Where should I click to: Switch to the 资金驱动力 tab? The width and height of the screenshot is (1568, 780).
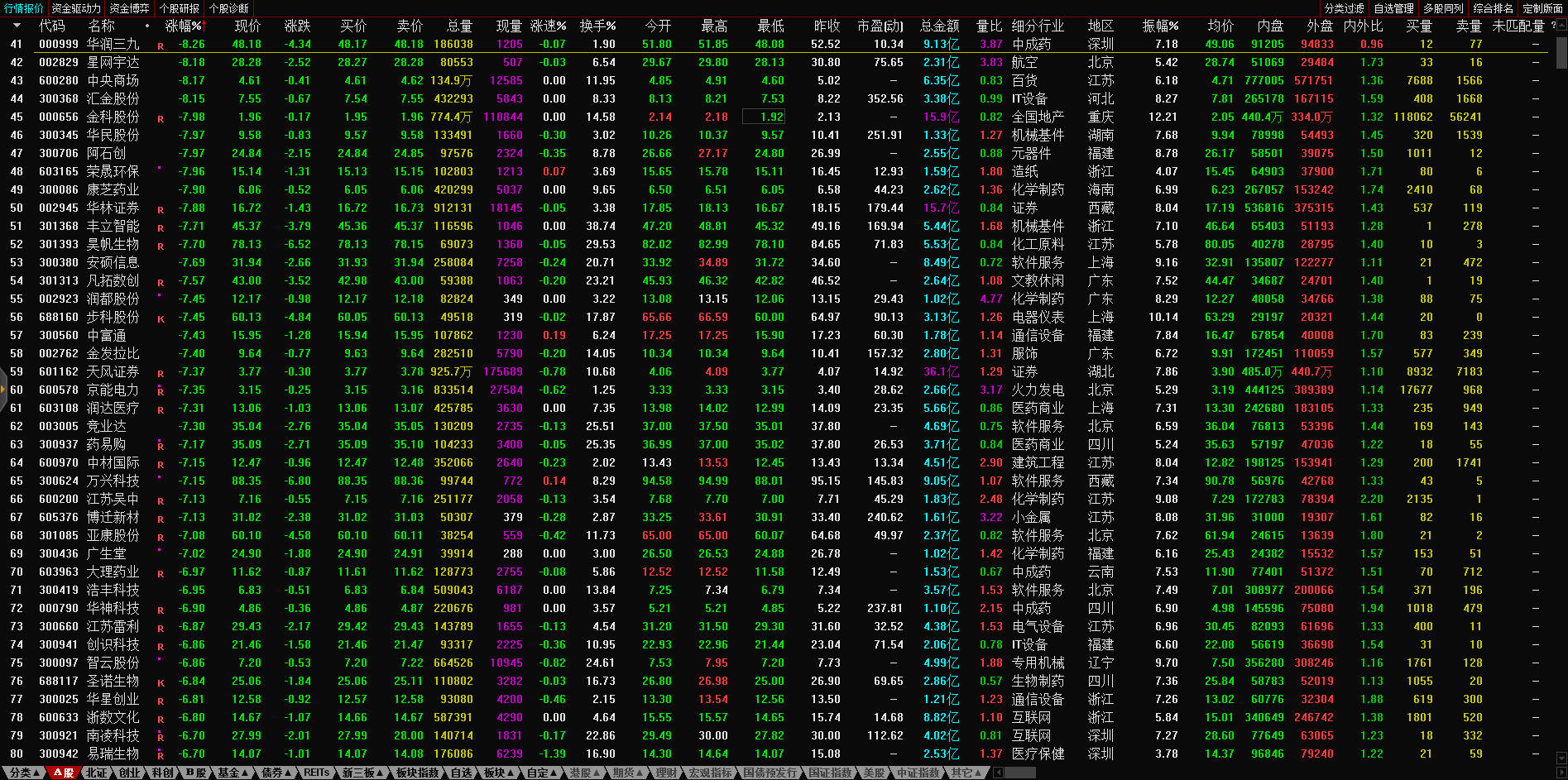pos(76,8)
